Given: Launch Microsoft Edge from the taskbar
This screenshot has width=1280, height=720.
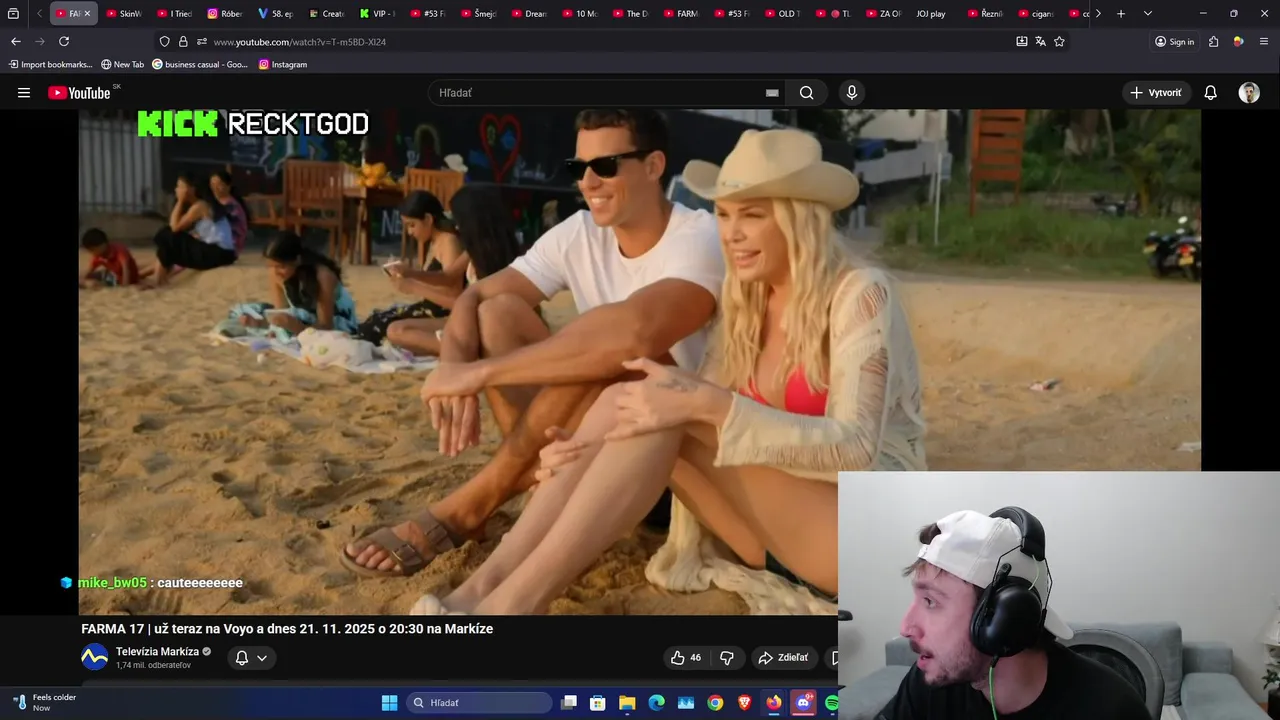Looking at the screenshot, I should click(656, 703).
